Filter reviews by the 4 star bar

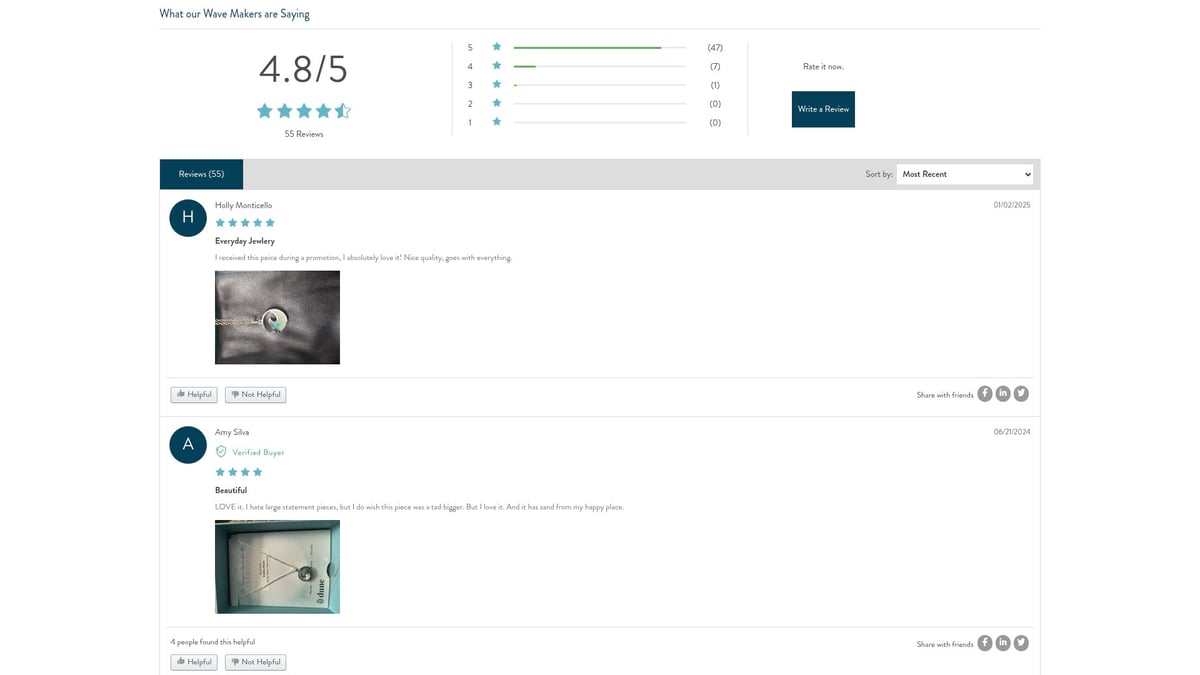598,67
